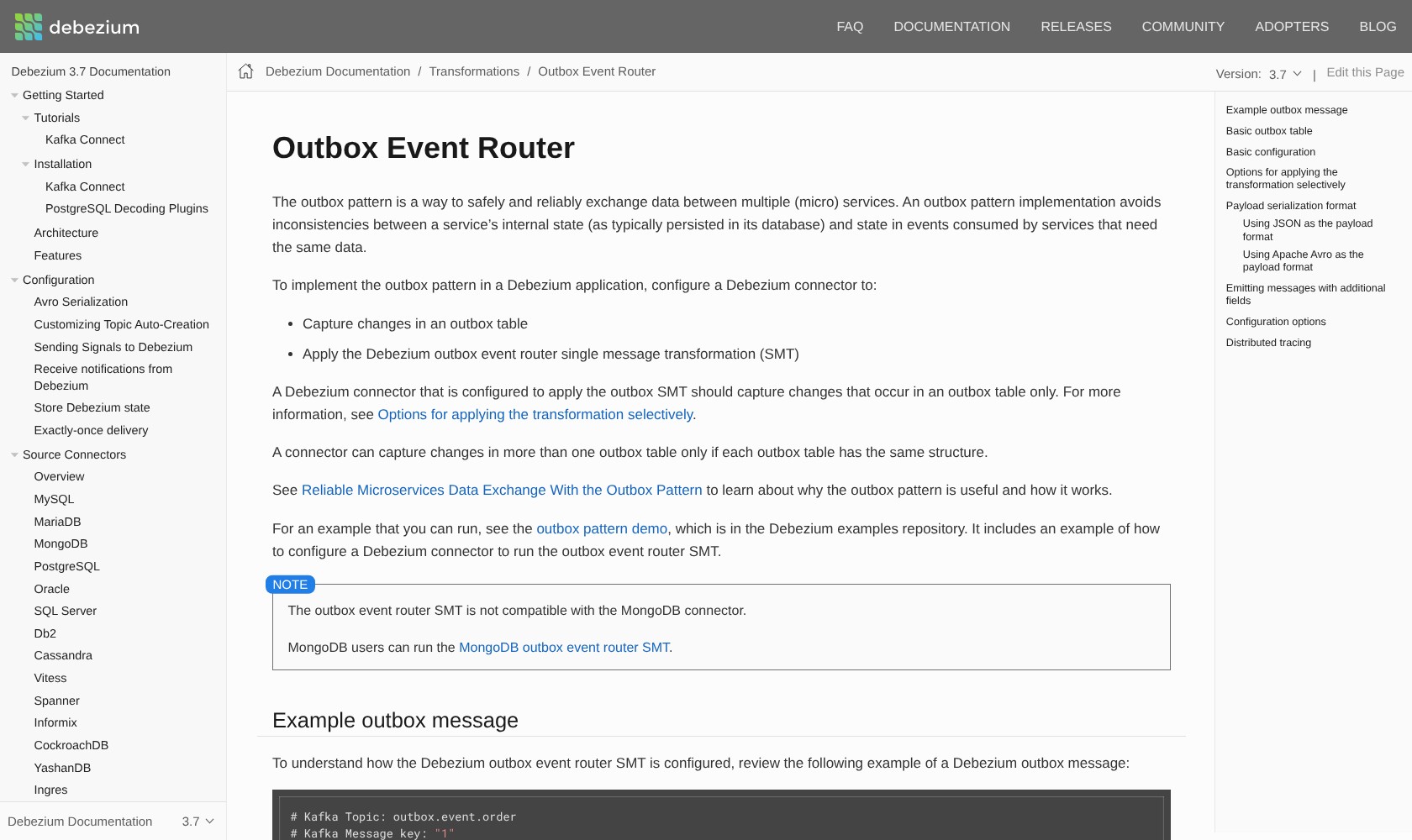
Task: Jump to Distributed tracing section
Action: [1267, 343]
